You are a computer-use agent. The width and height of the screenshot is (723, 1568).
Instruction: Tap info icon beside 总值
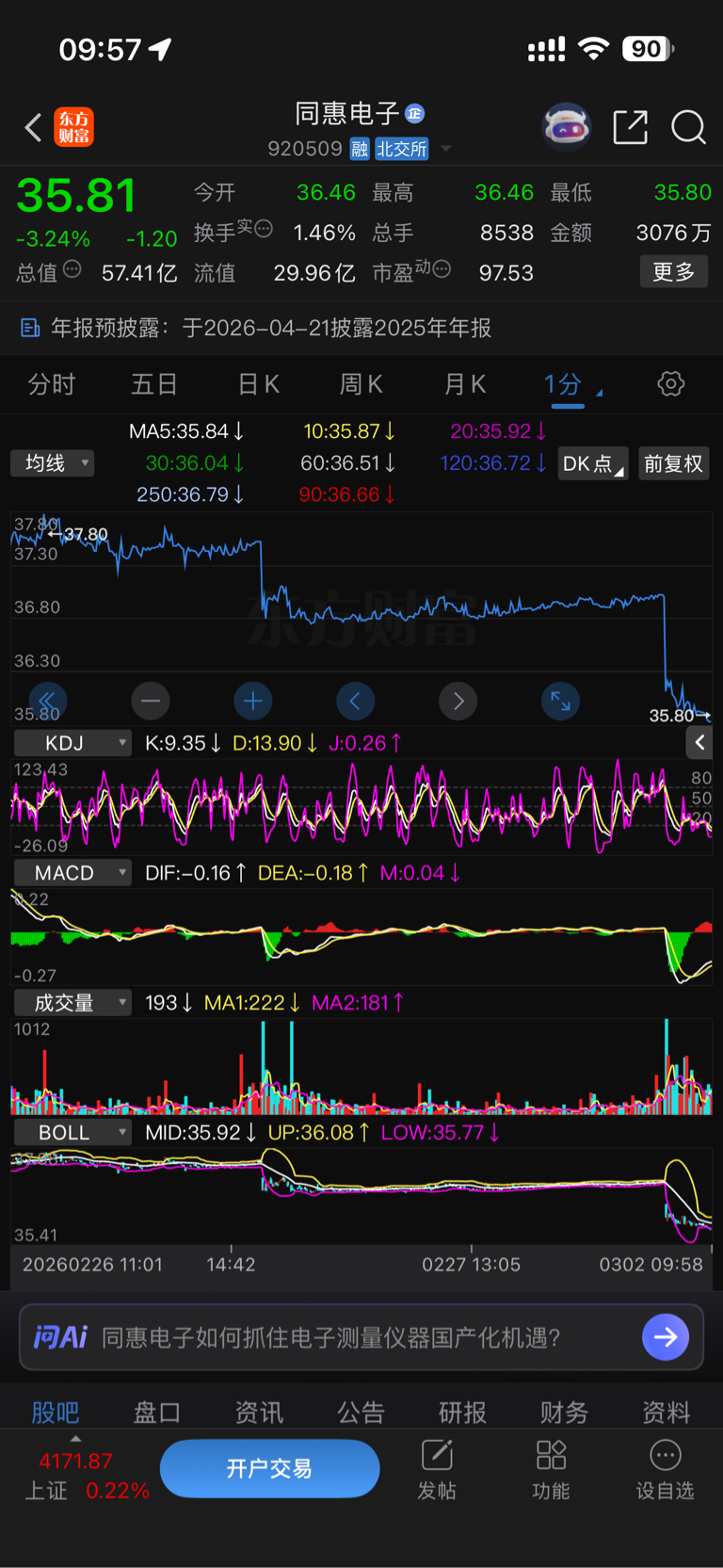pos(72,270)
